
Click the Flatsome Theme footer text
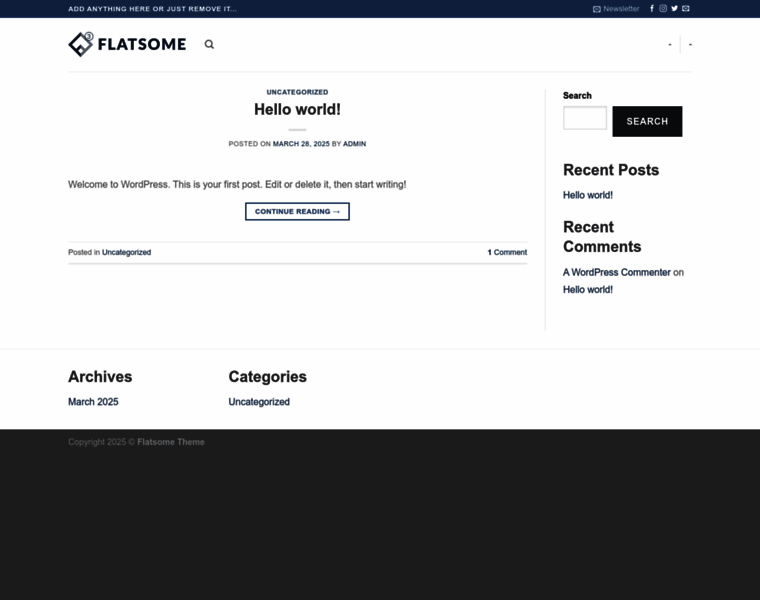(x=171, y=442)
